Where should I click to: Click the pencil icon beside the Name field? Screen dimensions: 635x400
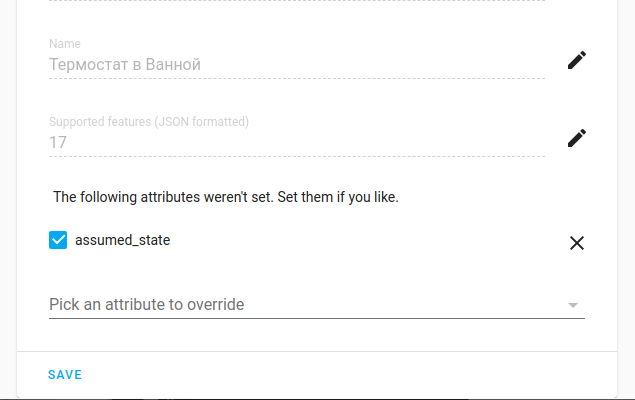tap(576, 60)
